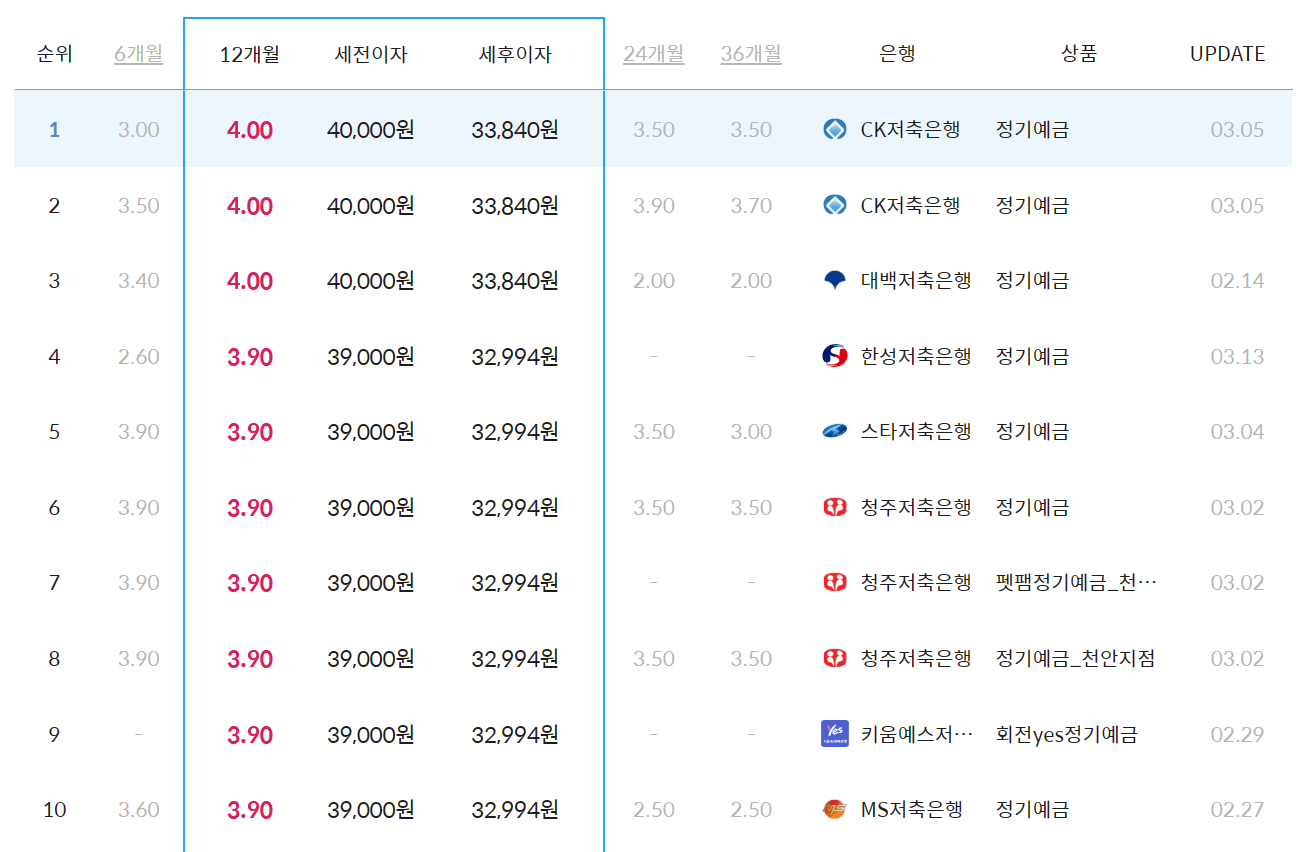Select the 12개월 term header
Screen dimensions: 1314x852
249,54
